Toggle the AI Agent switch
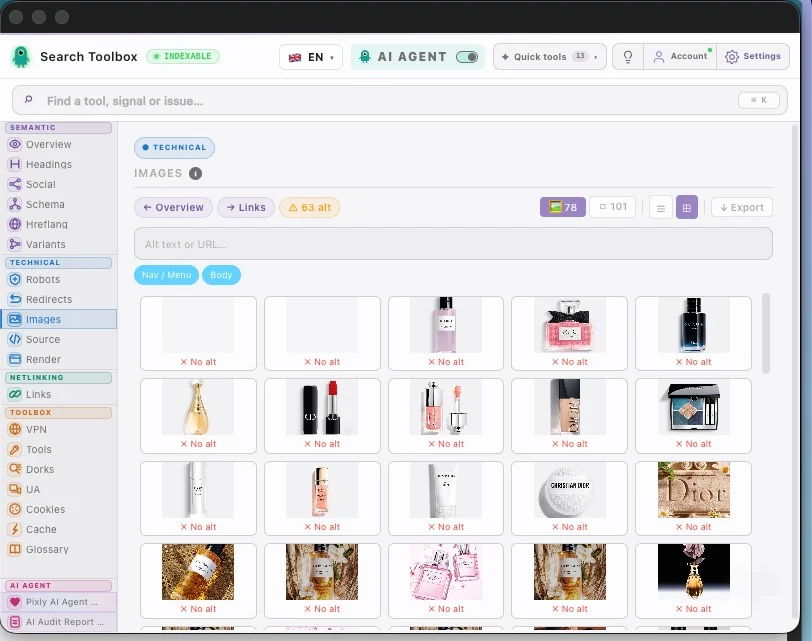 coord(467,57)
